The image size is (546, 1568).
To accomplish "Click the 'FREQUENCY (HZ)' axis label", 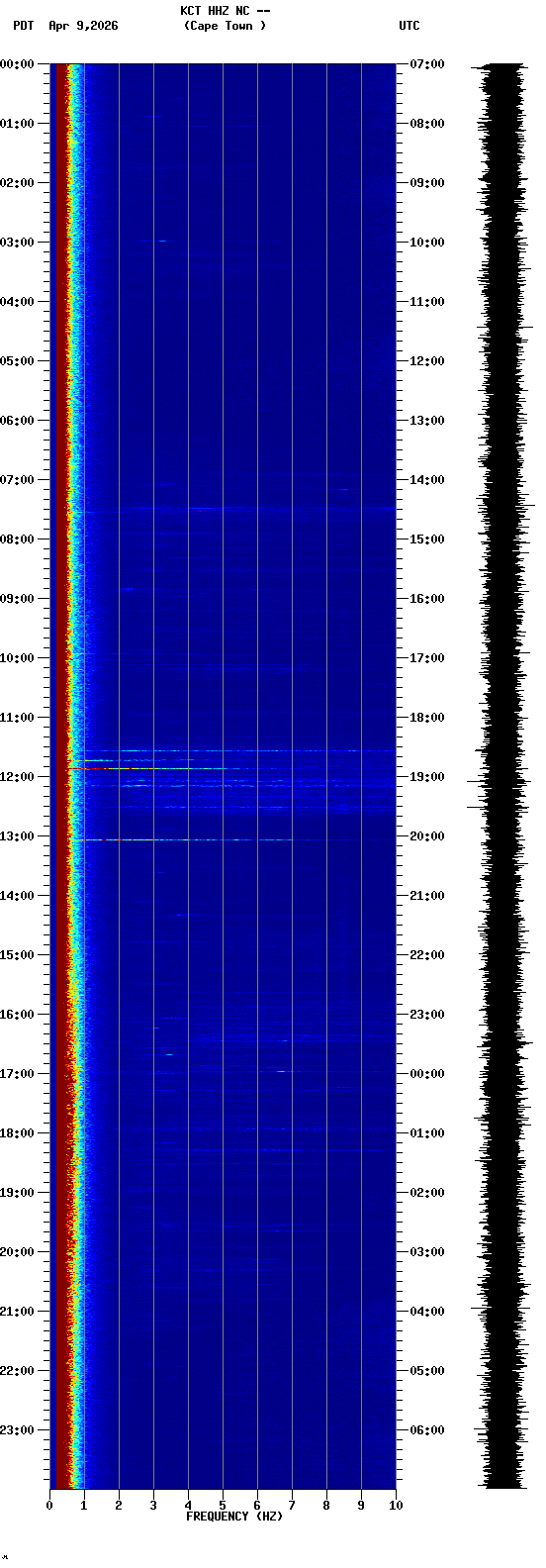I will [234, 1517].
